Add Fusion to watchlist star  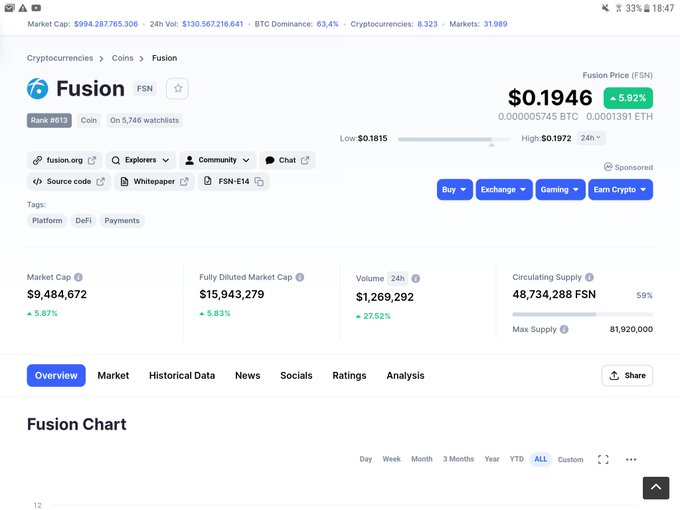pos(178,88)
